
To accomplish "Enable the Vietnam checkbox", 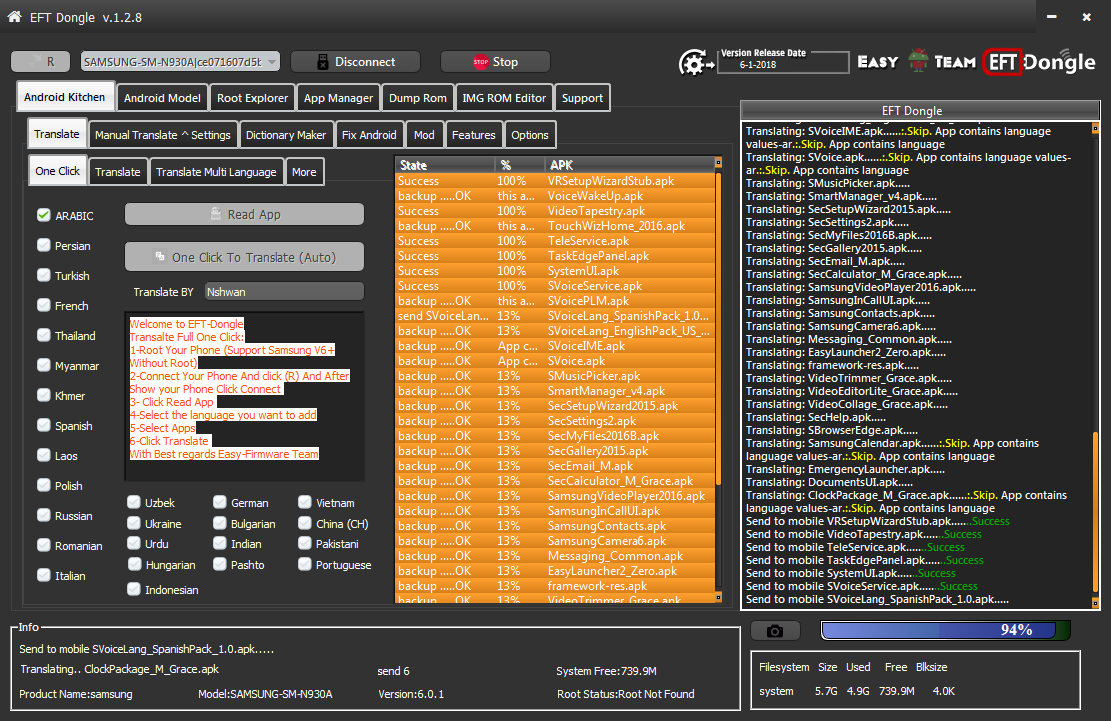I will coord(305,502).
